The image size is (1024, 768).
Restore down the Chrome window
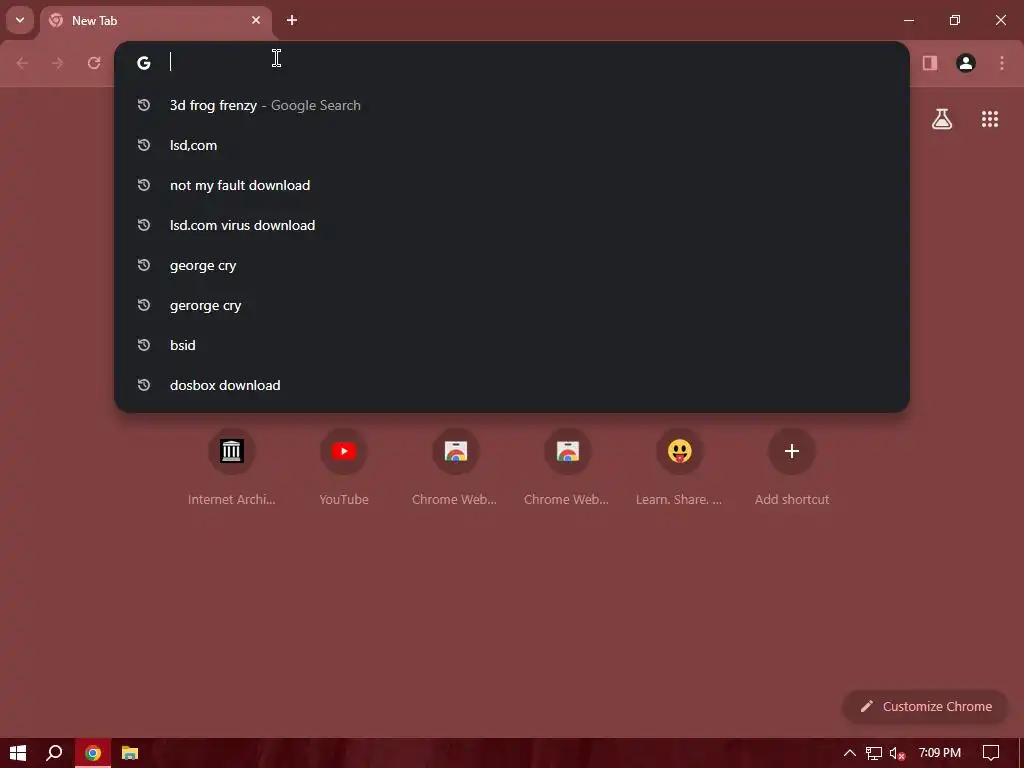(x=955, y=20)
